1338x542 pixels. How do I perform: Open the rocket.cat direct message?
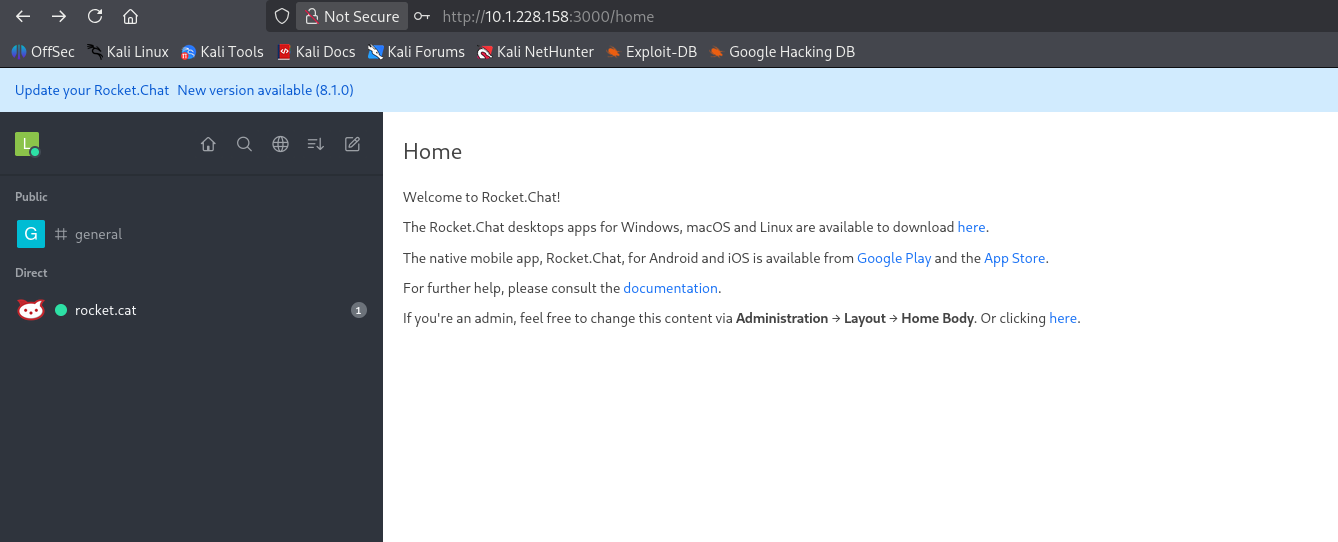coord(105,310)
